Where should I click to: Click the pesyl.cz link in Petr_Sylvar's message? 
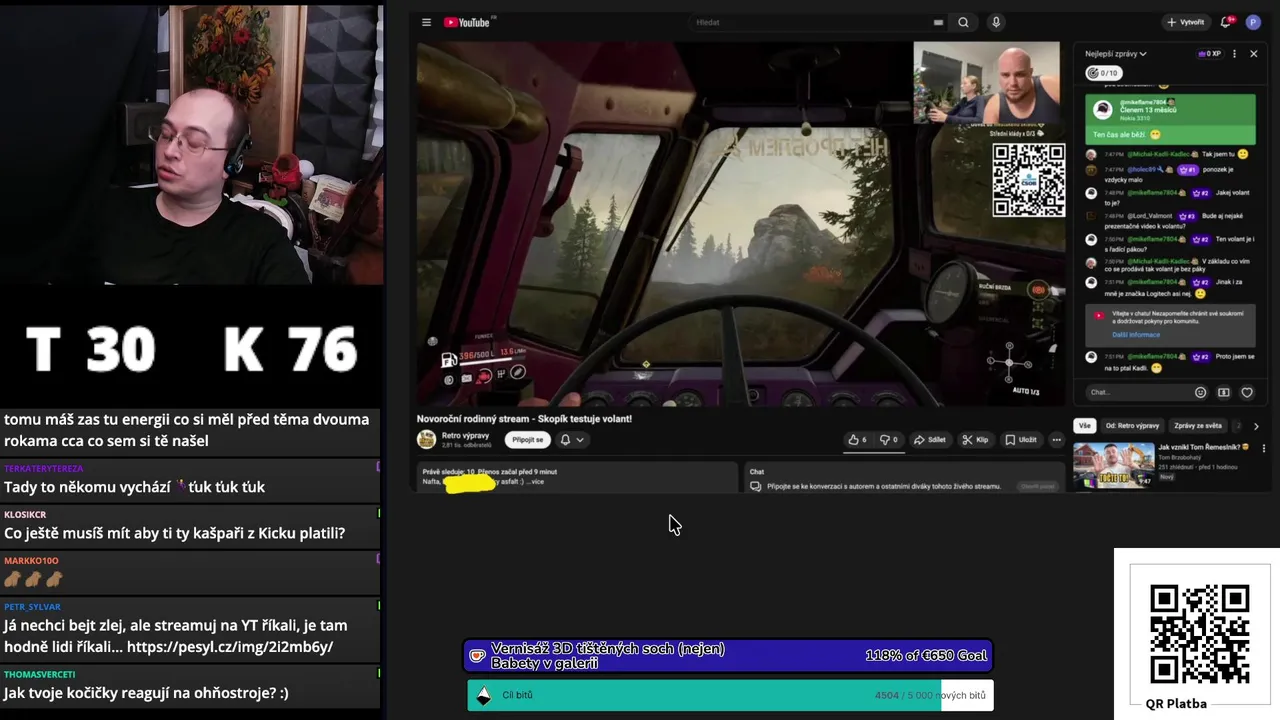point(230,647)
